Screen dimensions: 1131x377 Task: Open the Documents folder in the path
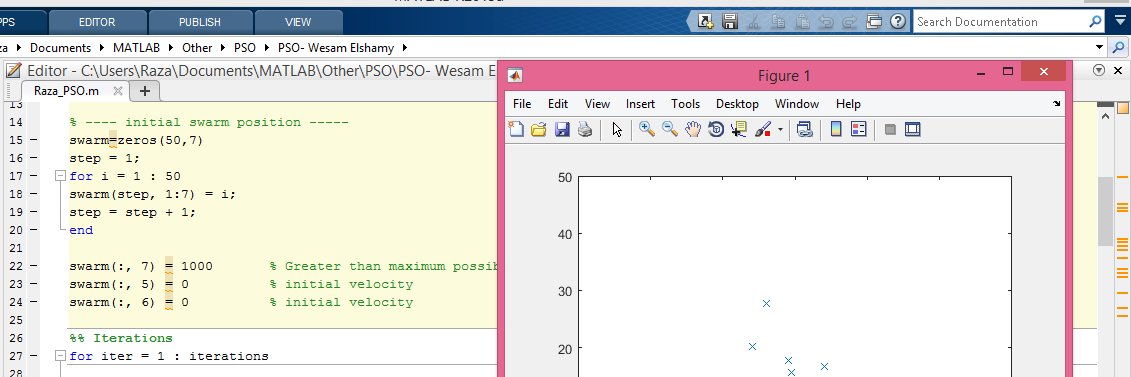click(x=61, y=48)
